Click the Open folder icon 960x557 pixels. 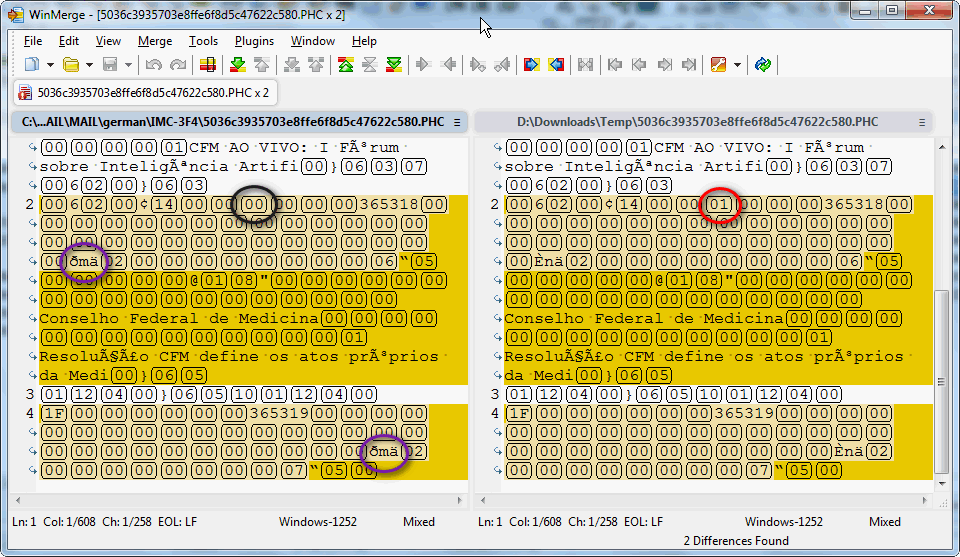pos(71,65)
